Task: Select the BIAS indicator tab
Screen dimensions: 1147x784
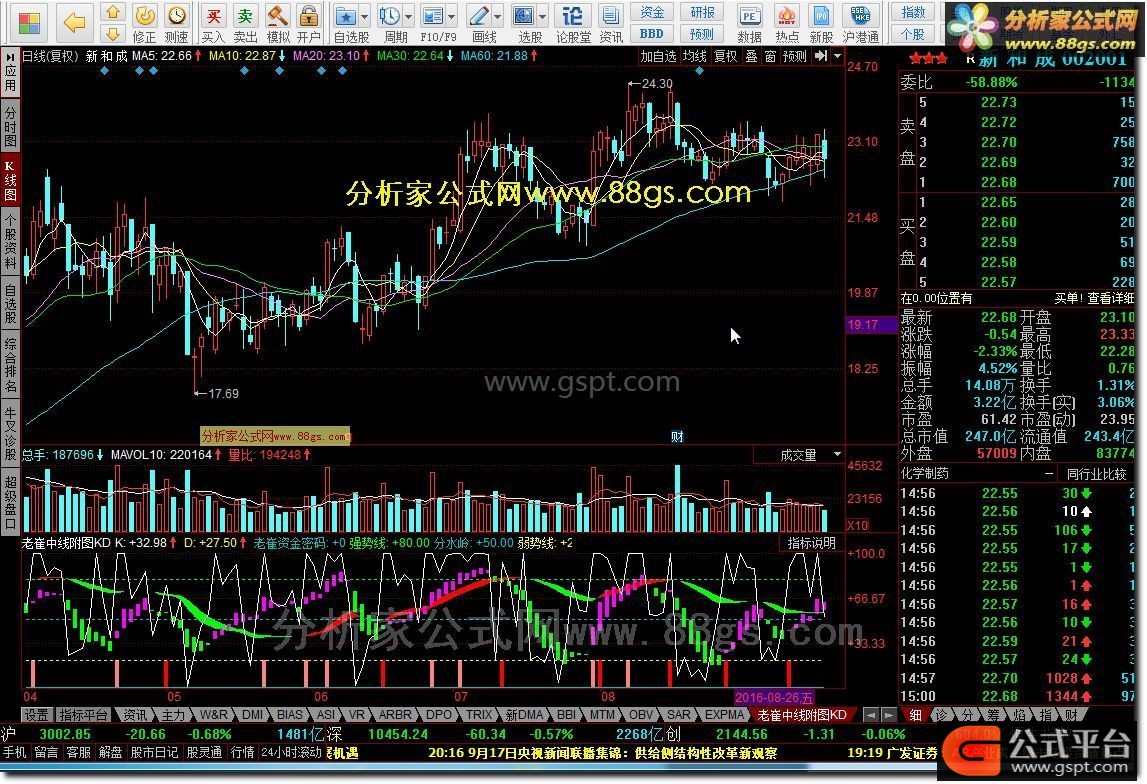Action: point(290,715)
